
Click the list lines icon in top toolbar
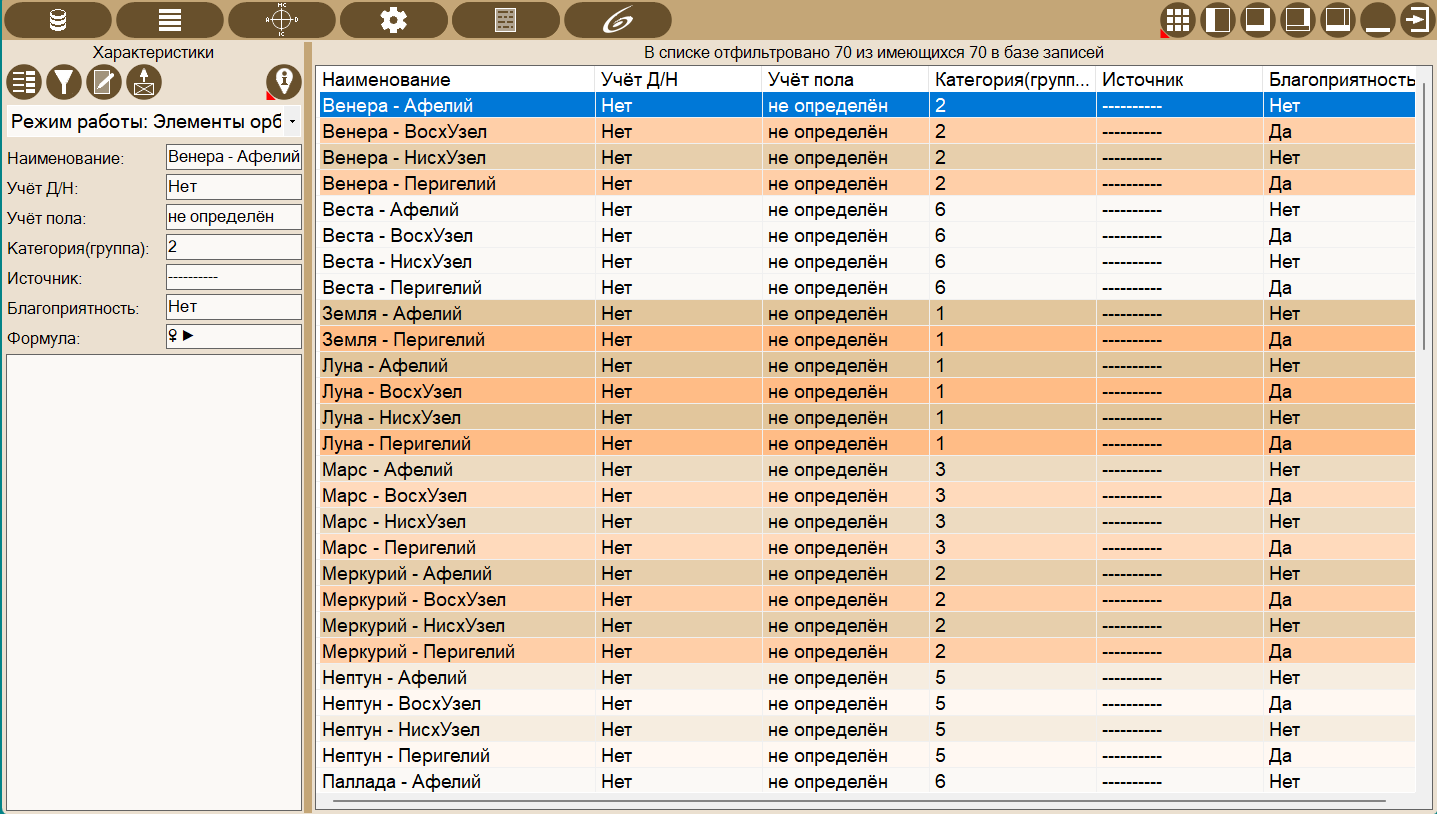click(169, 20)
